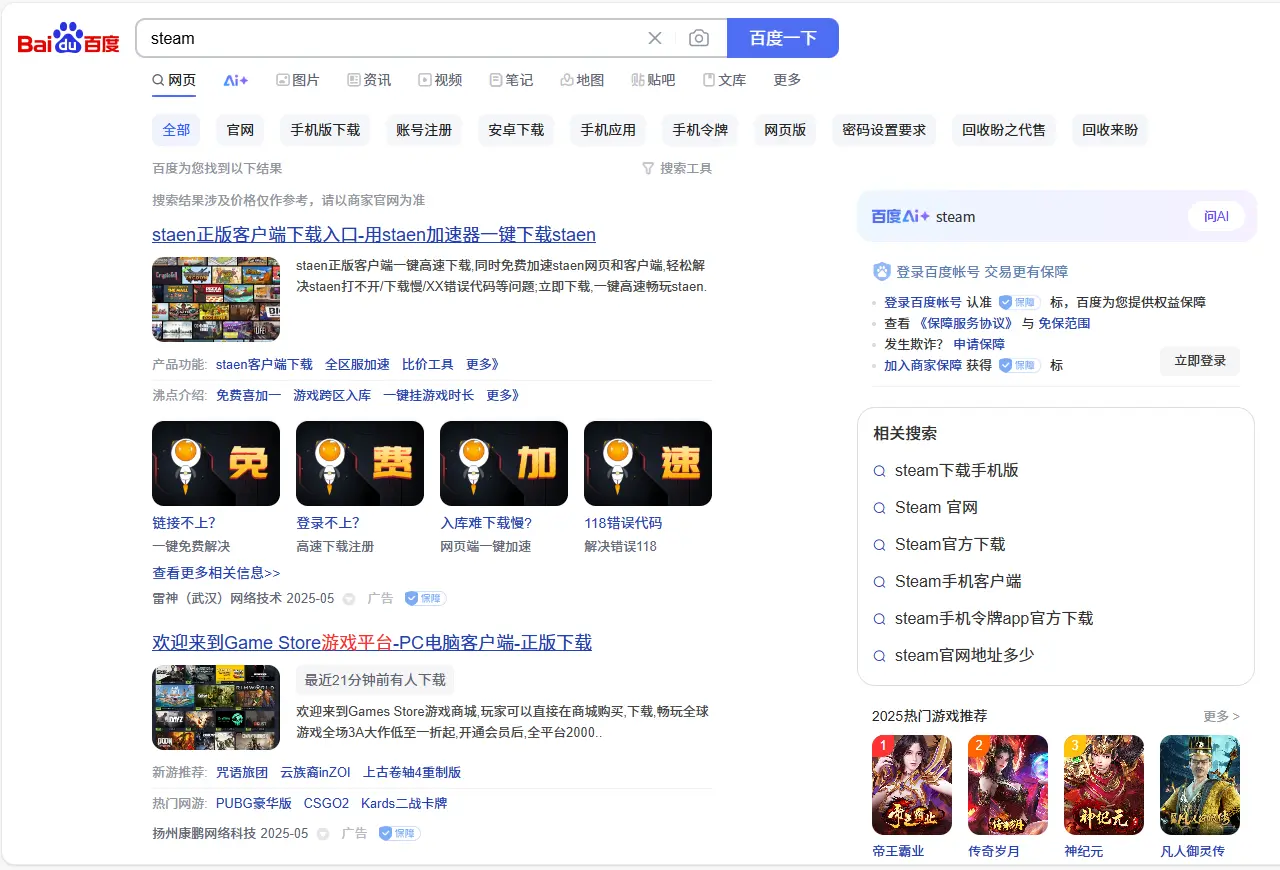Select the 回收来盼 filter chip

pyautogui.click(x=1110, y=130)
